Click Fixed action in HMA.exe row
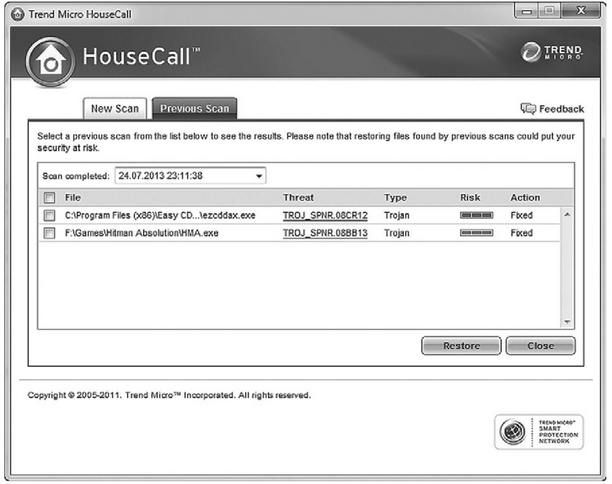This screenshot has height=484, width=612. click(x=521, y=233)
